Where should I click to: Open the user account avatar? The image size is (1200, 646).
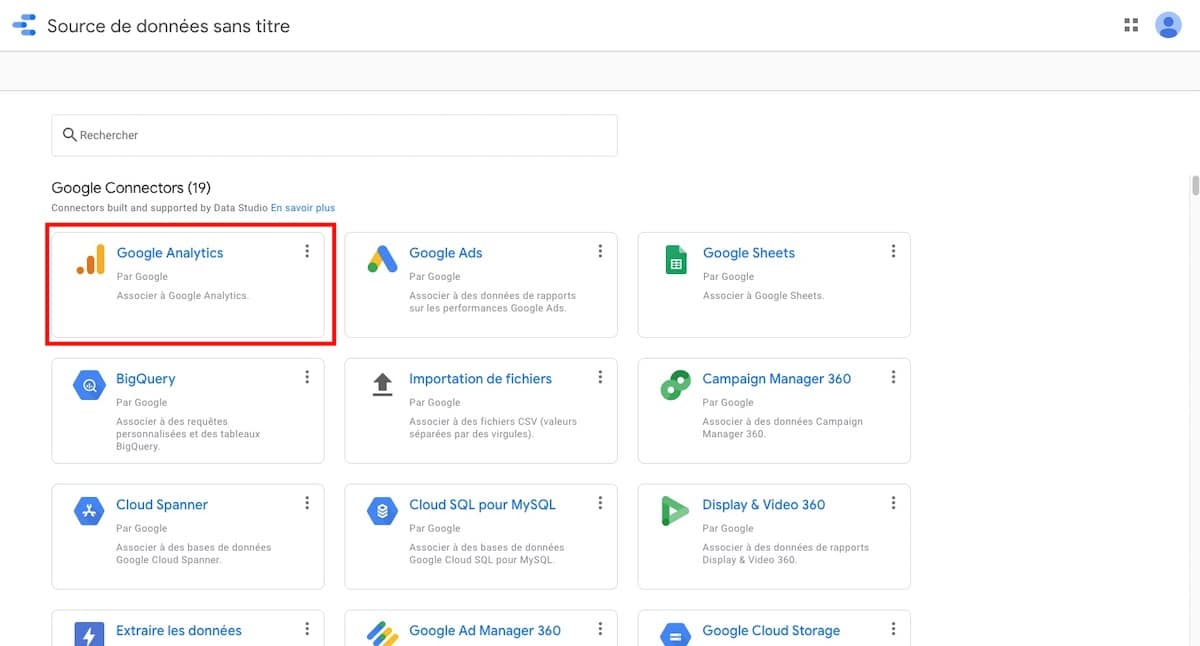coord(1168,26)
